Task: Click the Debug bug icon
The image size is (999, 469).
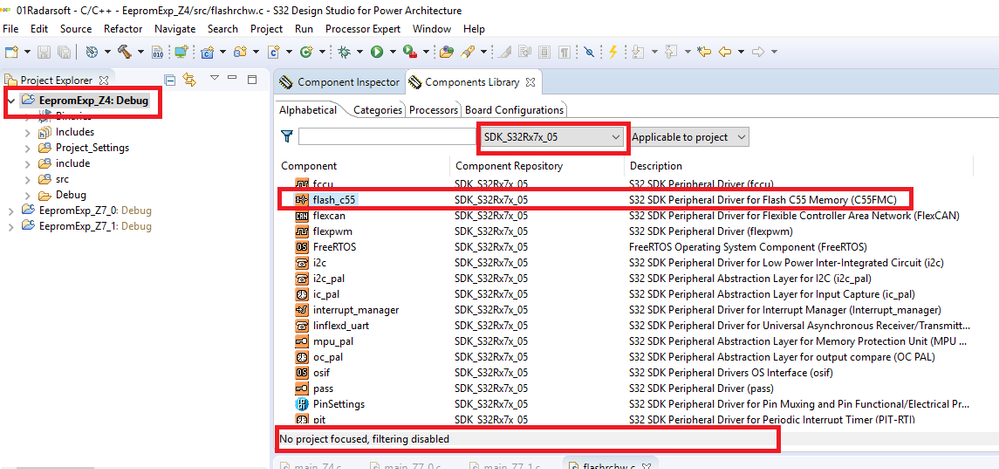Action: tap(344, 52)
